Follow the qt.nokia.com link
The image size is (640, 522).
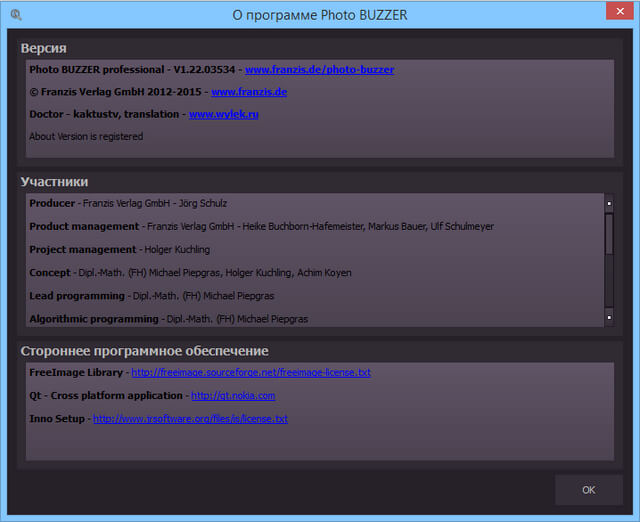[232, 396]
